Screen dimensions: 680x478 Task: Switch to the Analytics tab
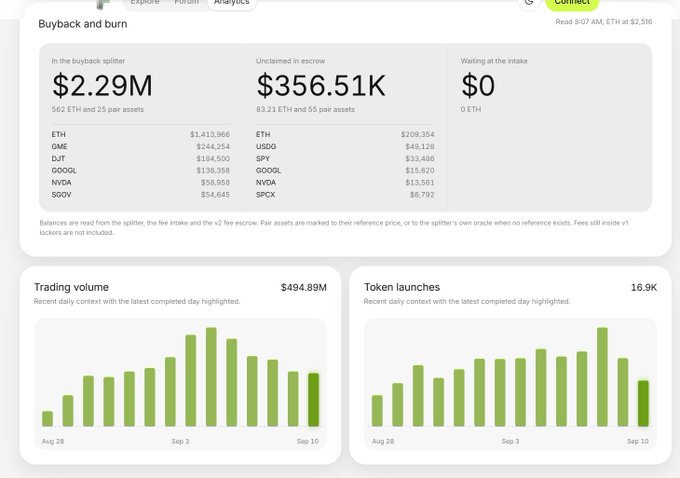point(232,2)
